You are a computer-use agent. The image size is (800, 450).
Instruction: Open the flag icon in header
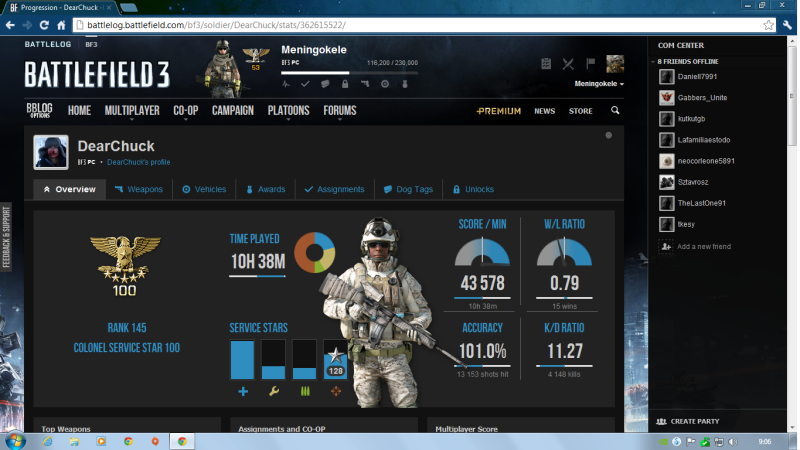[590, 64]
